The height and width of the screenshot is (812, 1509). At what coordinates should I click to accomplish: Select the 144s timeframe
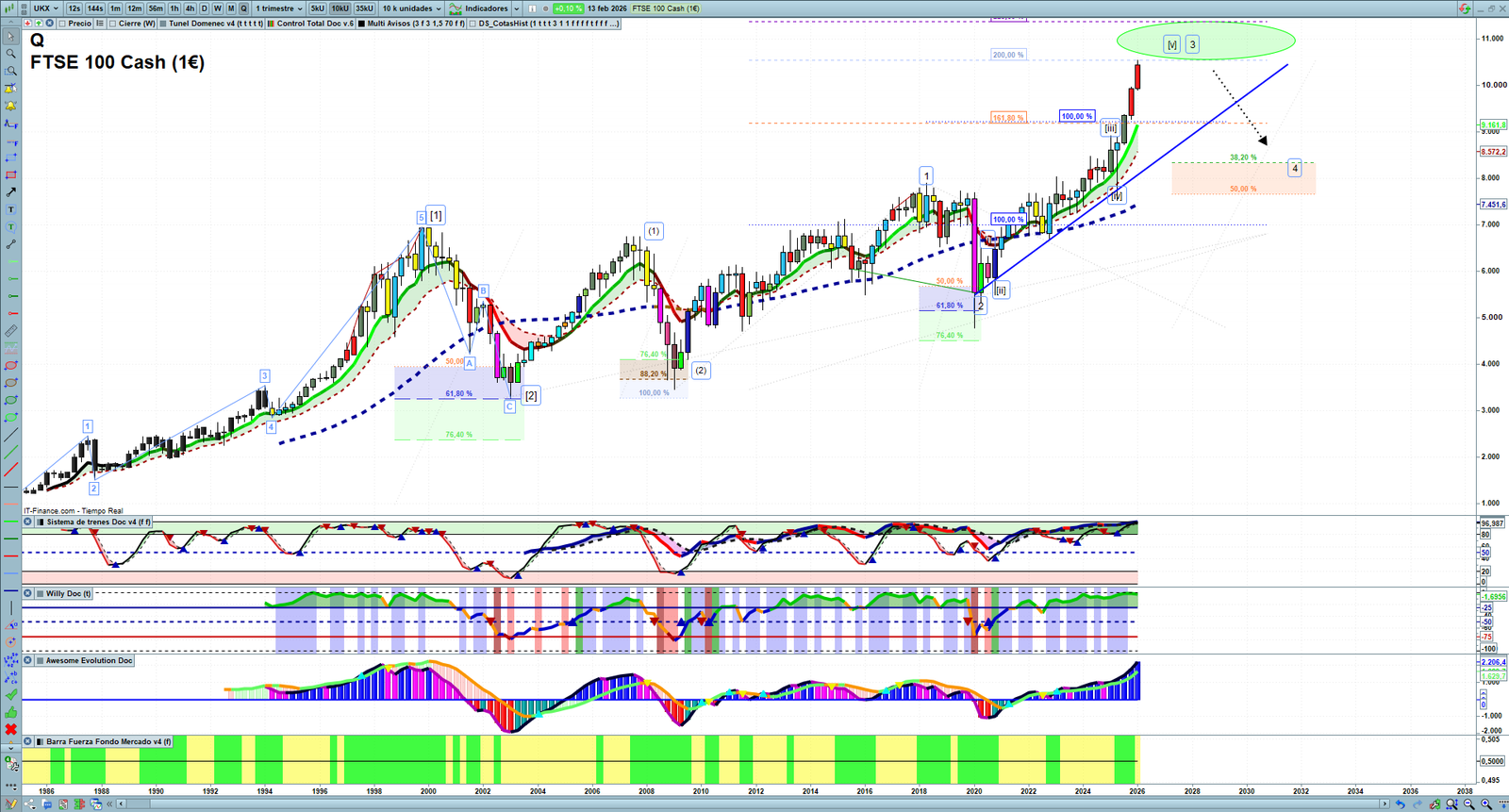95,8
